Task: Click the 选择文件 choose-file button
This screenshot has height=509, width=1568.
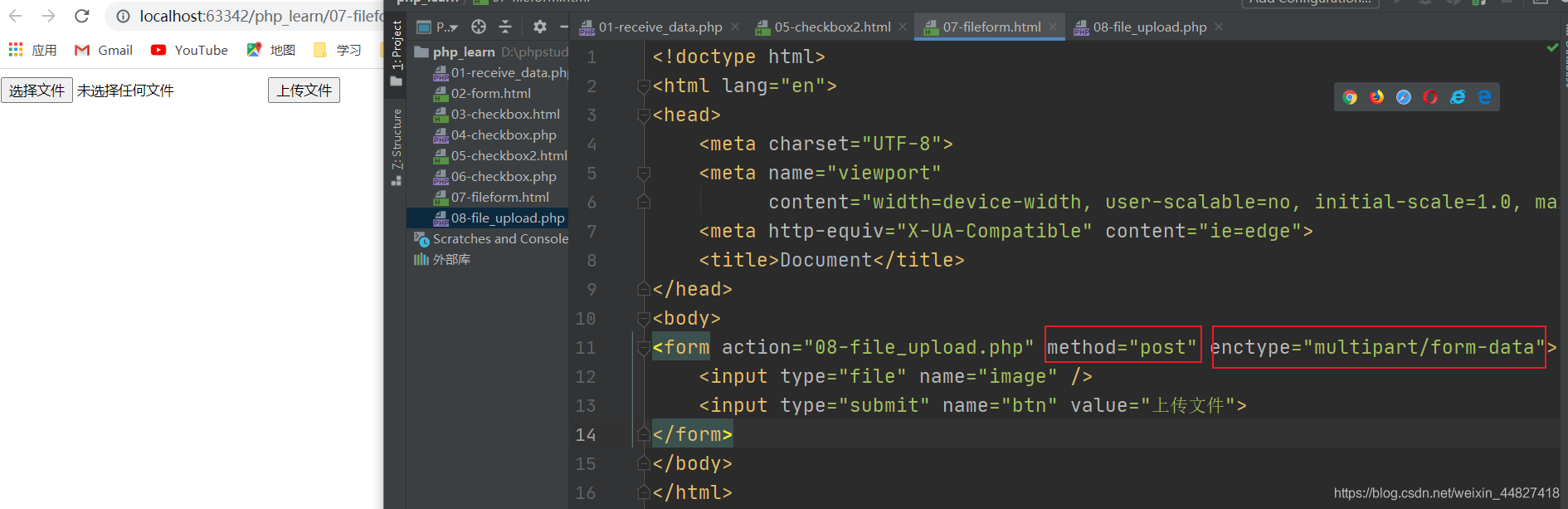Action: (x=37, y=91)
